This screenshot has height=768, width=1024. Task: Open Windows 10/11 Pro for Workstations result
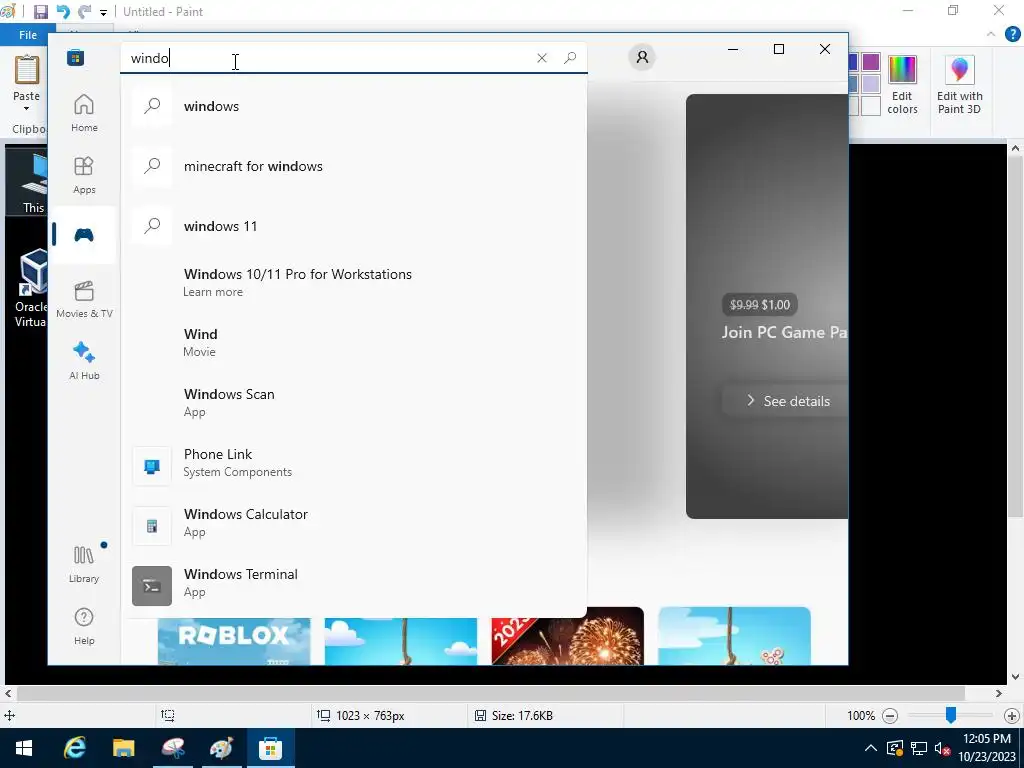353,282
